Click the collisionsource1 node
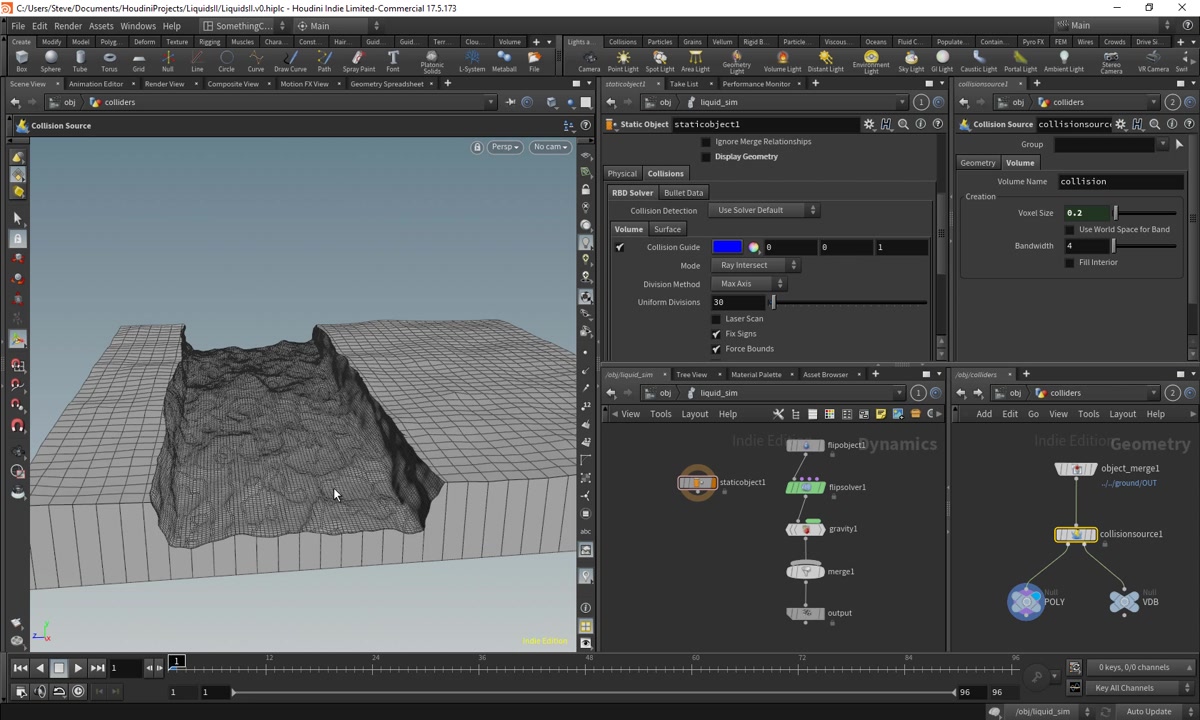Screen dimensions: 1200x720 click(x=1076, y=535)
